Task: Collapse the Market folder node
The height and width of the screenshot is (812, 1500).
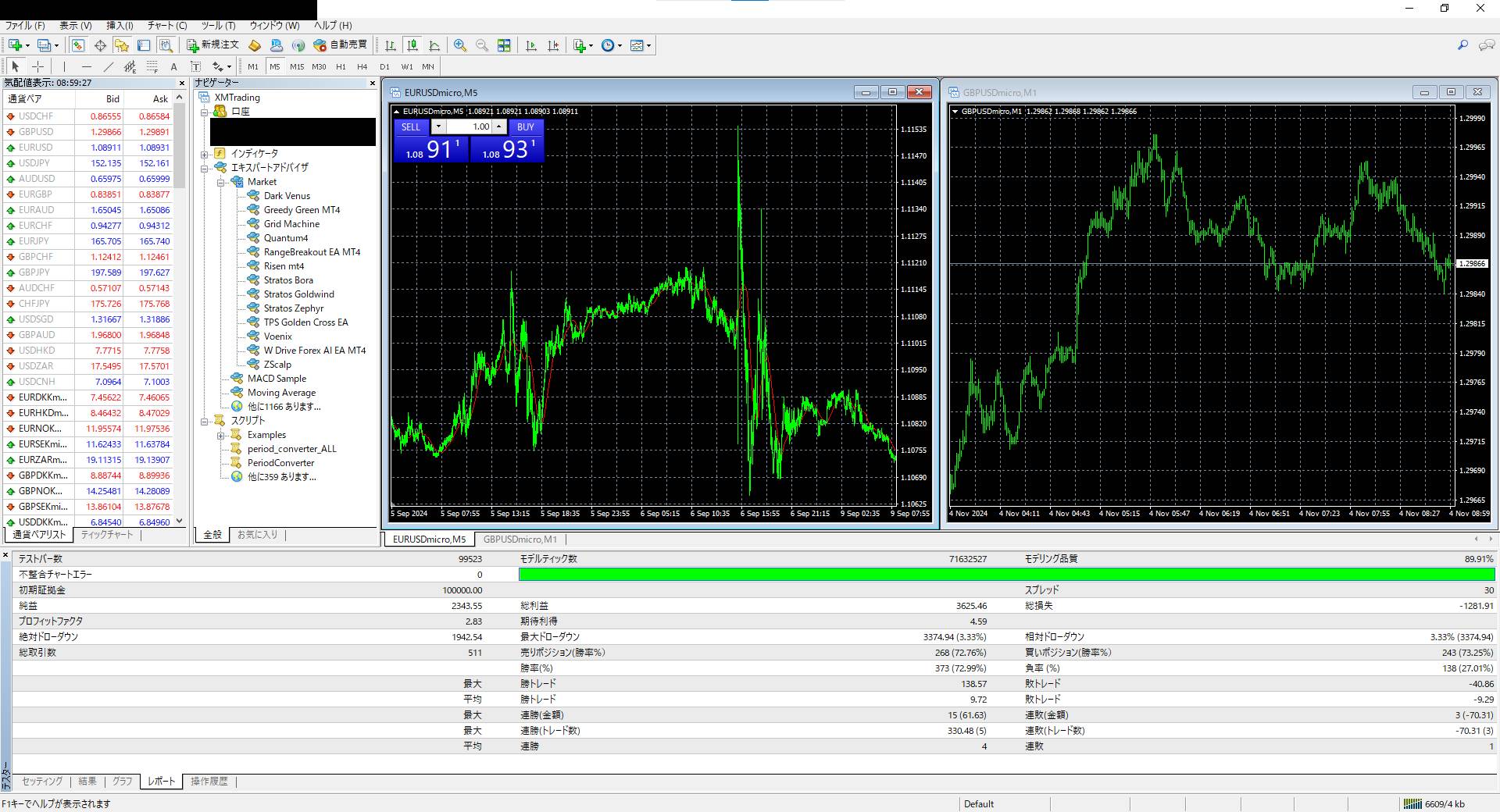Action: (221, 182)
